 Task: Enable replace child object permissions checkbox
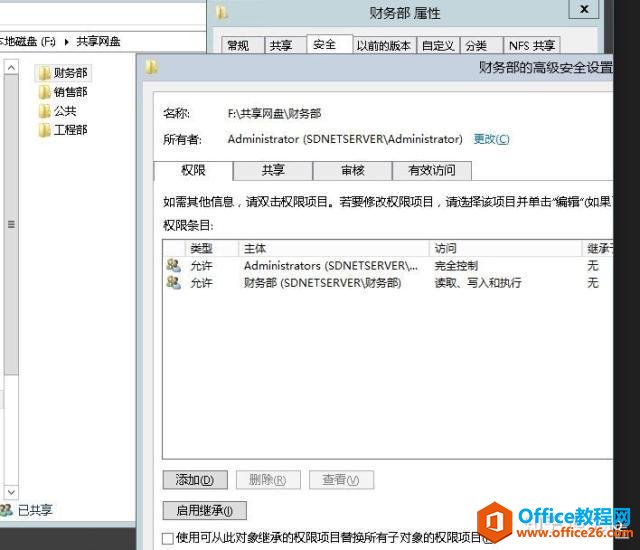tap(168, 539)
